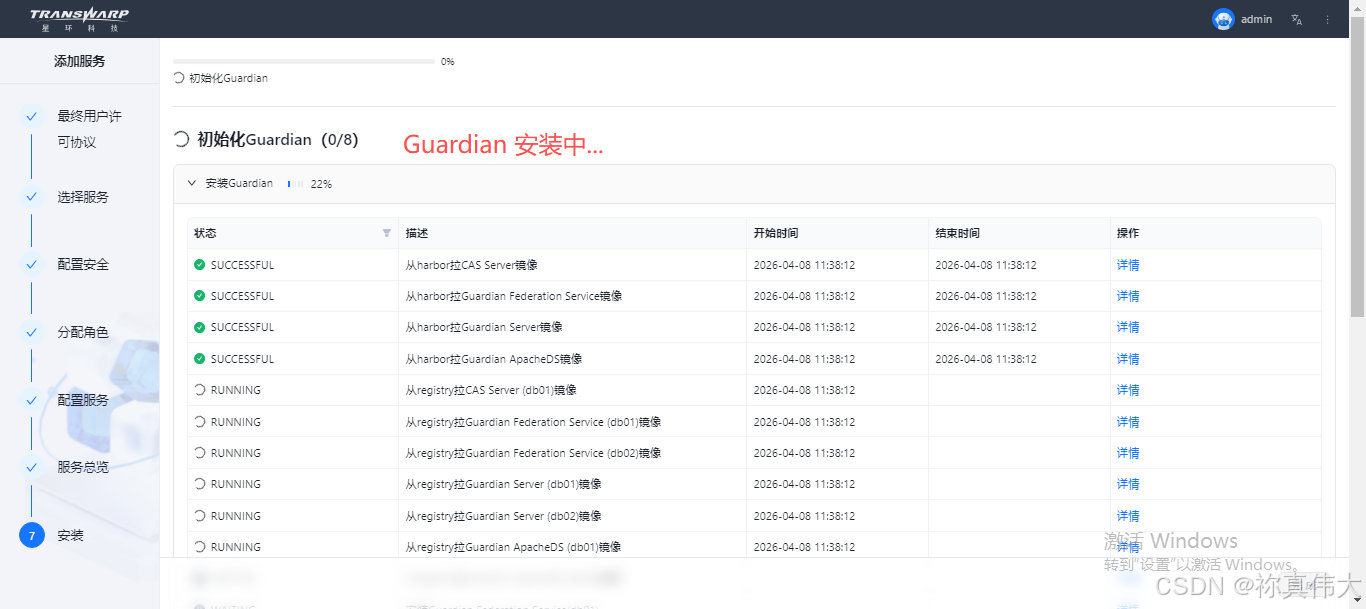Click the check icon for 服务总览 step
This screenshot has width=1366, height=609.
(x=32, y=467)
